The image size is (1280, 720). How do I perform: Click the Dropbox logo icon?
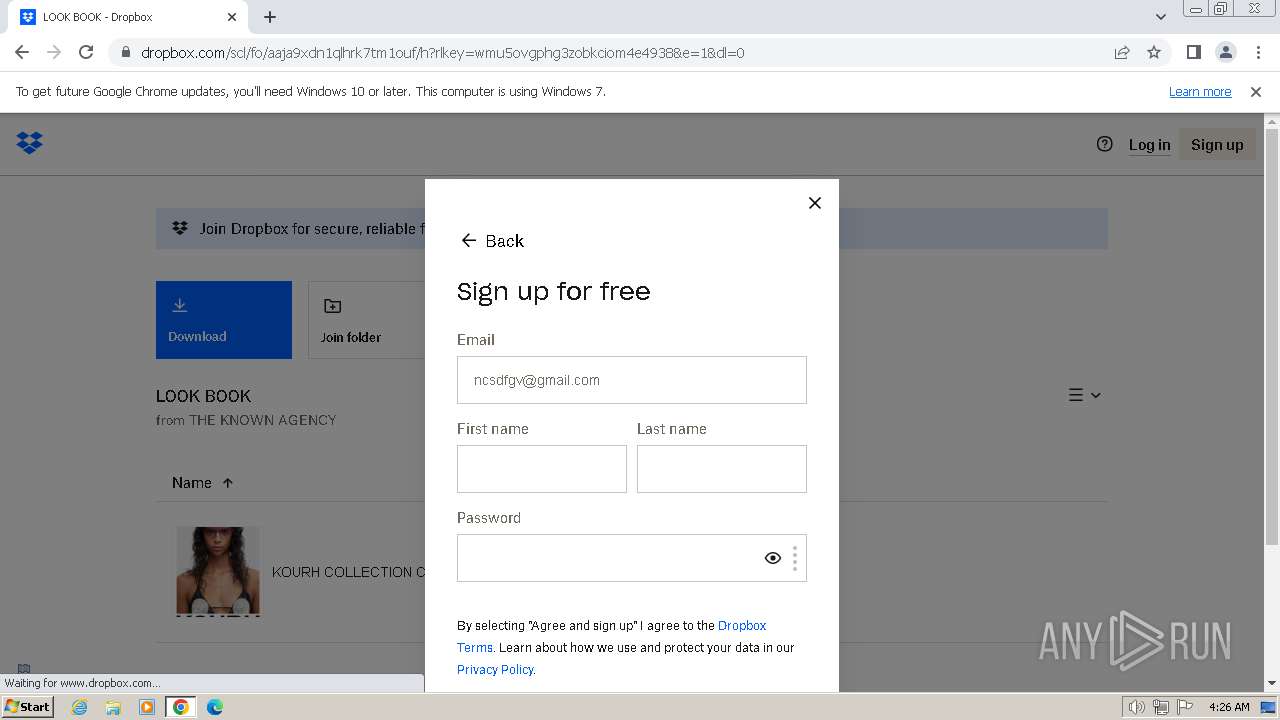point(29,143)
